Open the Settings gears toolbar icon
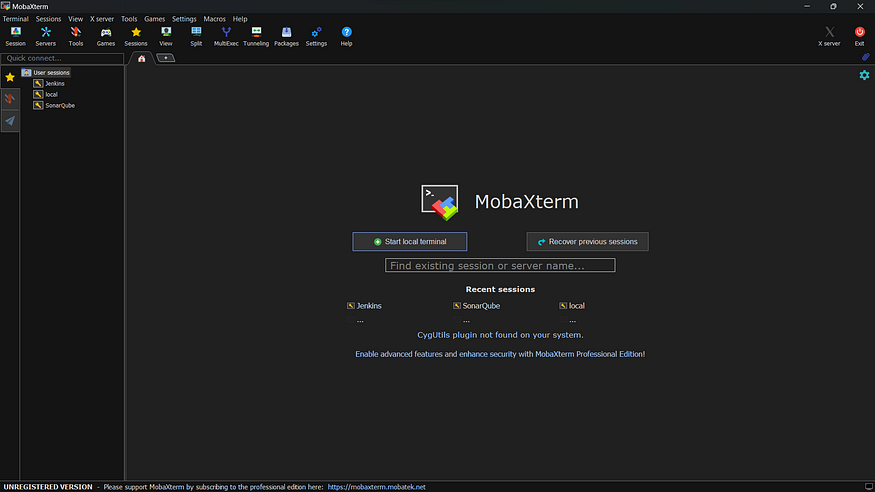 (x=316, y=36)
